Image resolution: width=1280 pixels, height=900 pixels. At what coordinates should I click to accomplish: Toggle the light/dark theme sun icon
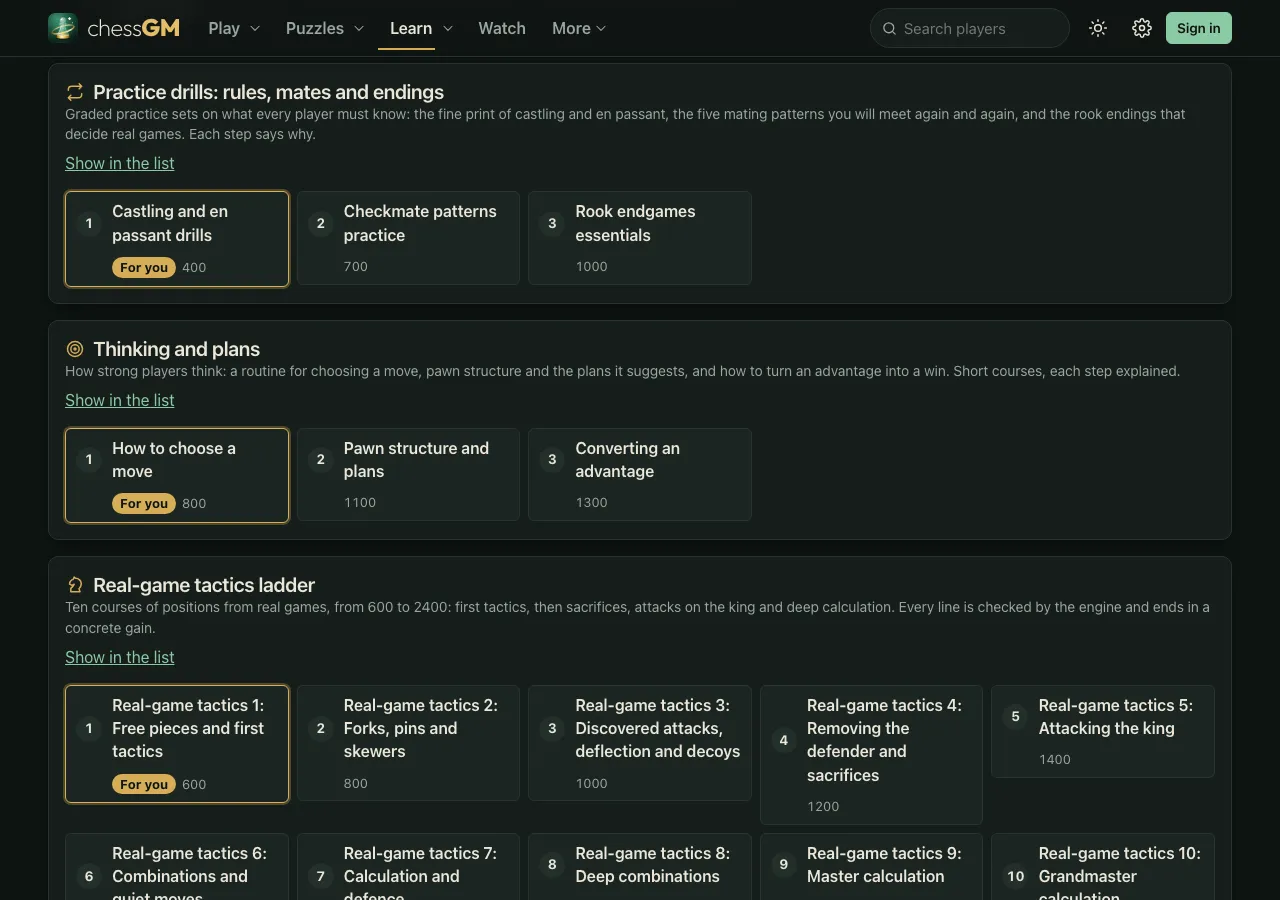pos(1098,28)
